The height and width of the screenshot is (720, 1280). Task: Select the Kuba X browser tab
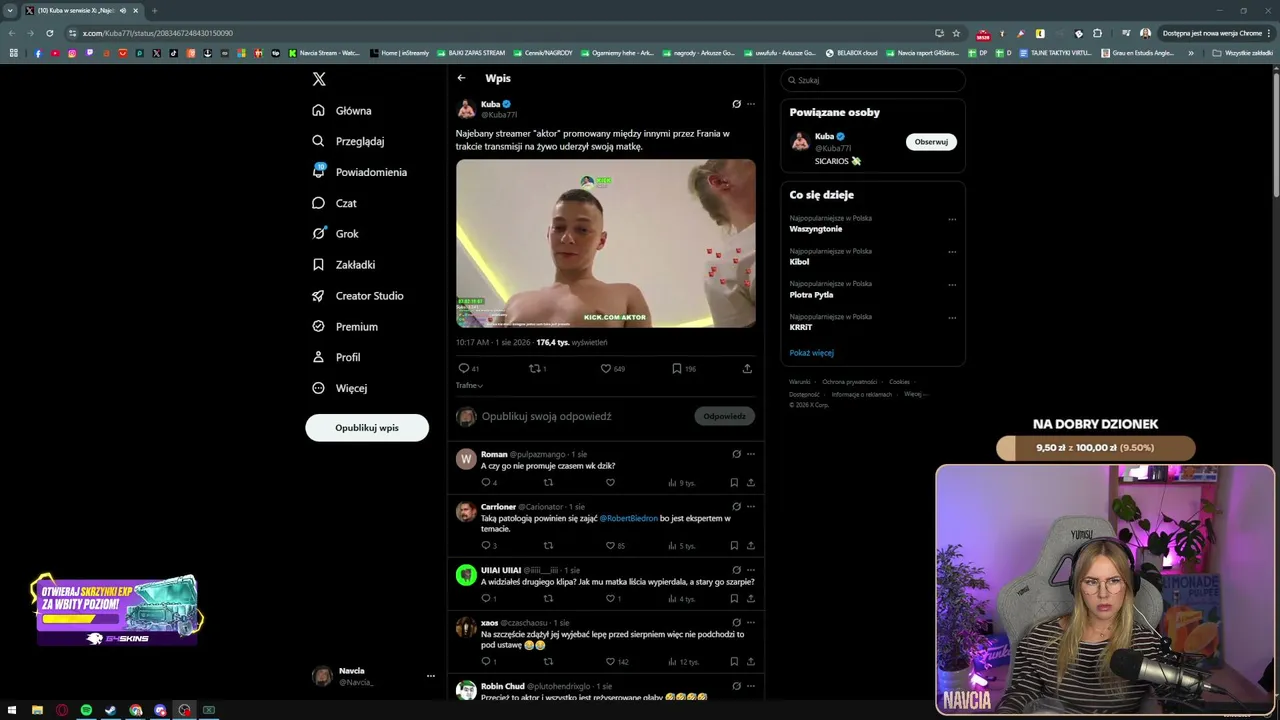pyautogui.click(x=82, y=11)
